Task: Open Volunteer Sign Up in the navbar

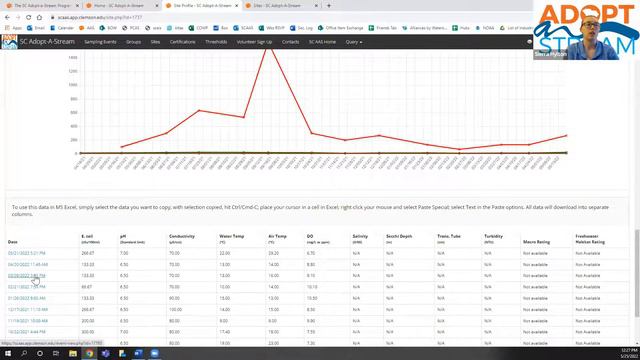Action: [254, 42]
